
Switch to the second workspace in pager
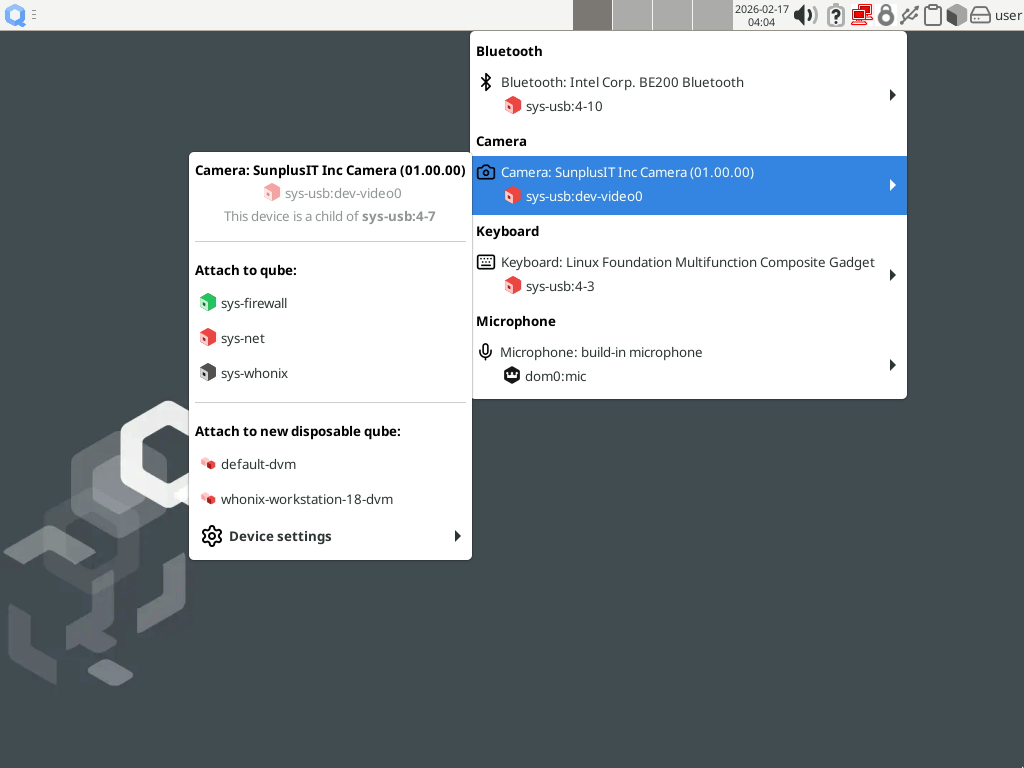pos(632,15)
